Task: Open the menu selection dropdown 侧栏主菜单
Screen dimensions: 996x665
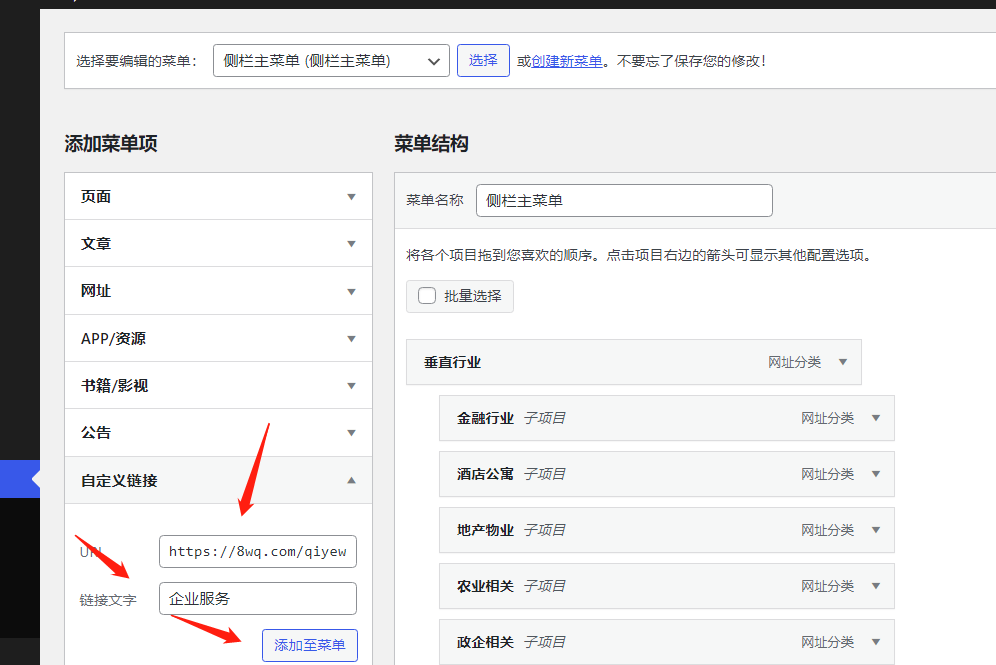Action: click(331, 61)
